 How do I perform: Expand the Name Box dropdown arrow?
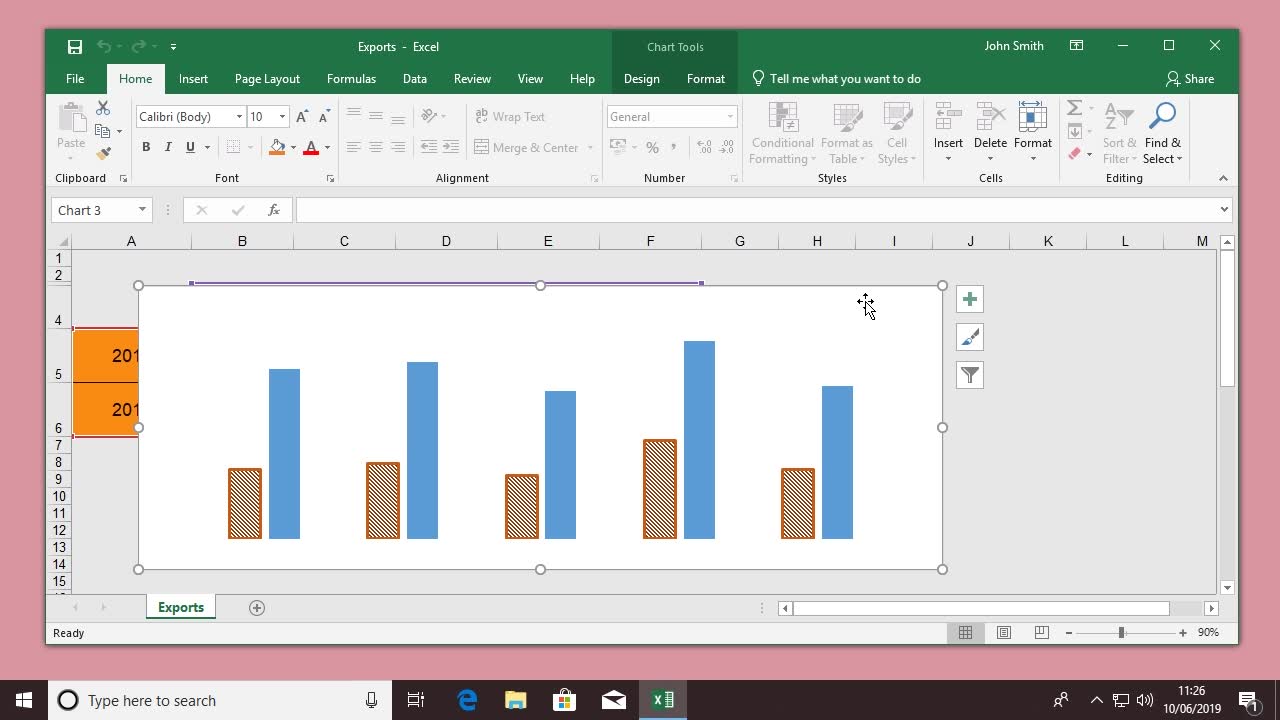tap(142, 210)
